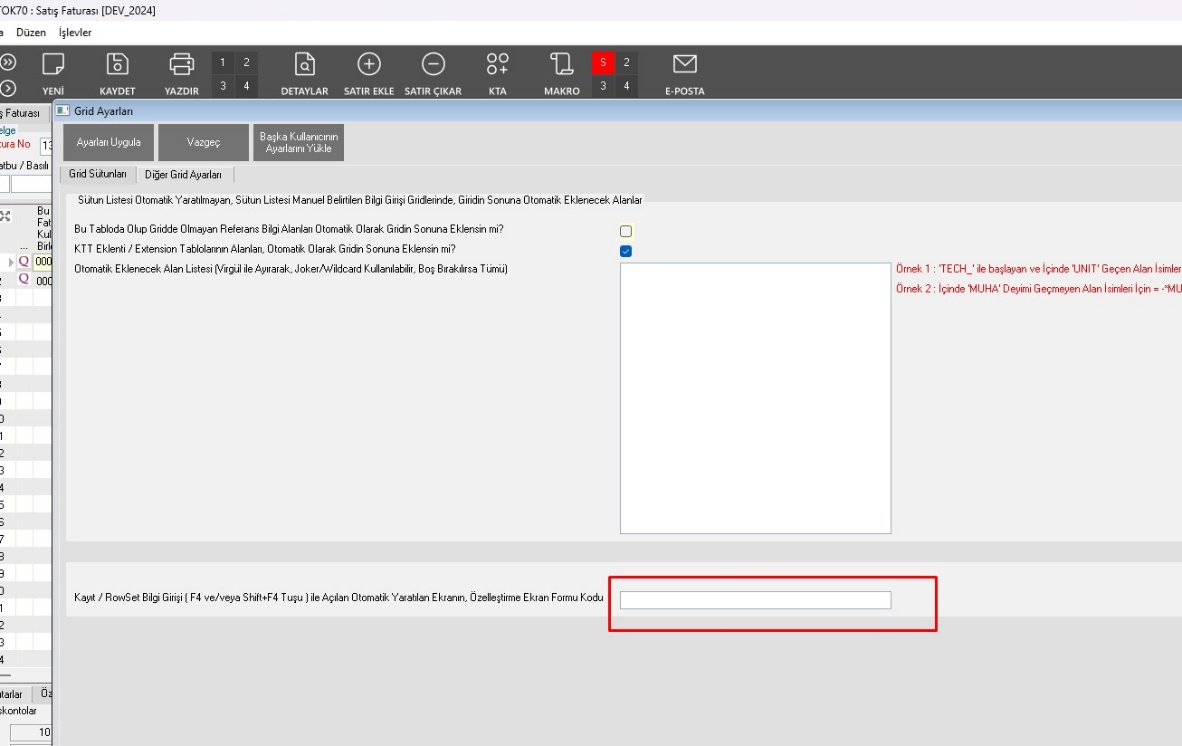The width and height of the screenshot is (1182, 746).
Task: Open DETAYLAR details icon
Action: pyautogui.click(x=304, y=65)
